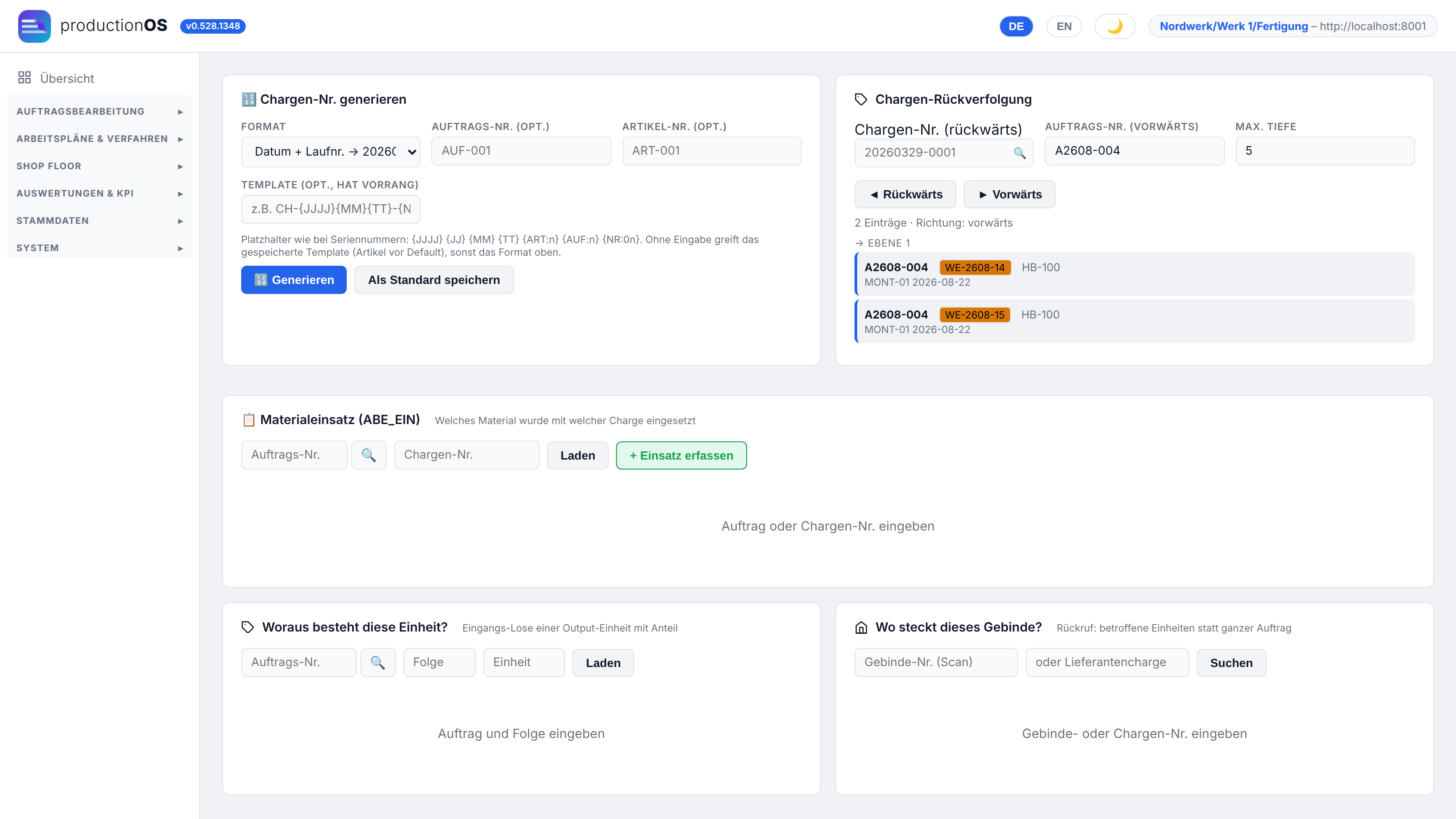The width and height of the screenshot is (1456, 819).
Task: Click search icon in Chargen-Nr. rückwärts field
Action: [x=1020, y=153]
